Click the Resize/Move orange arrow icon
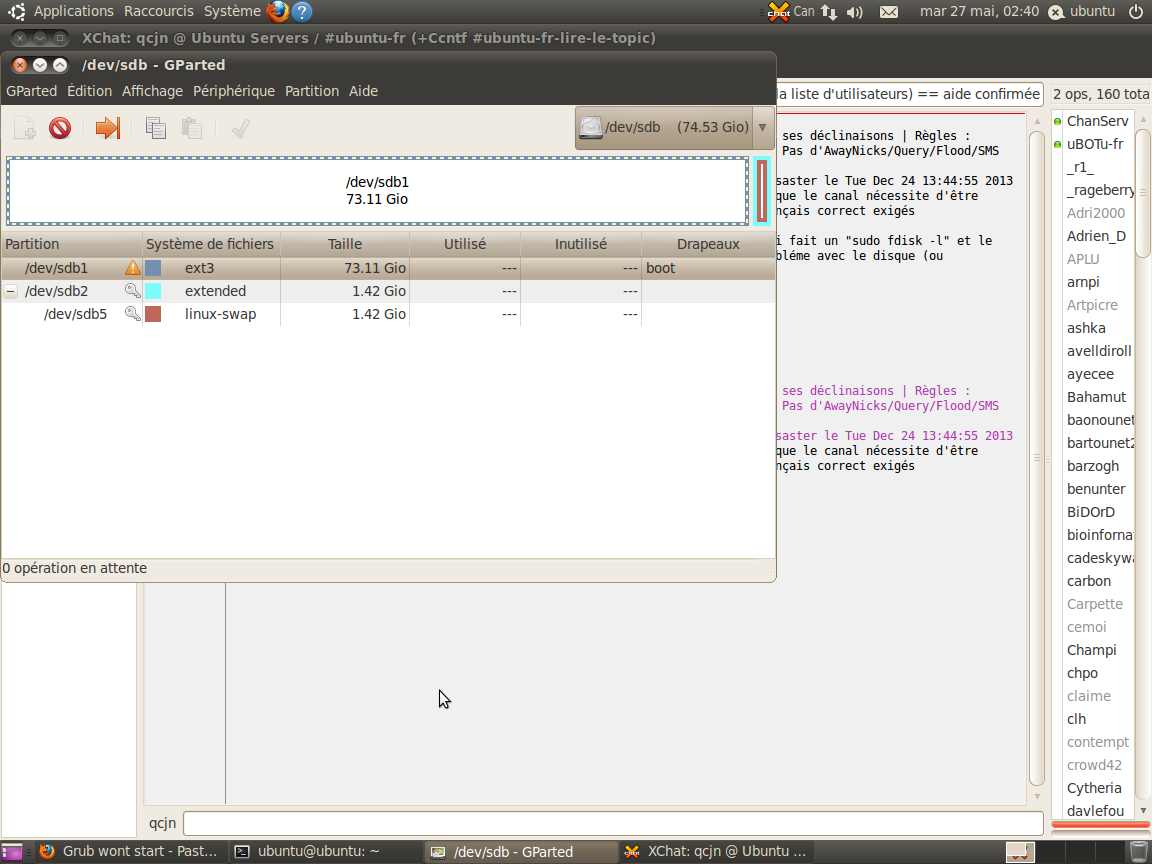The height and width of the screenshot is (864, 1152). pos(107,128)
